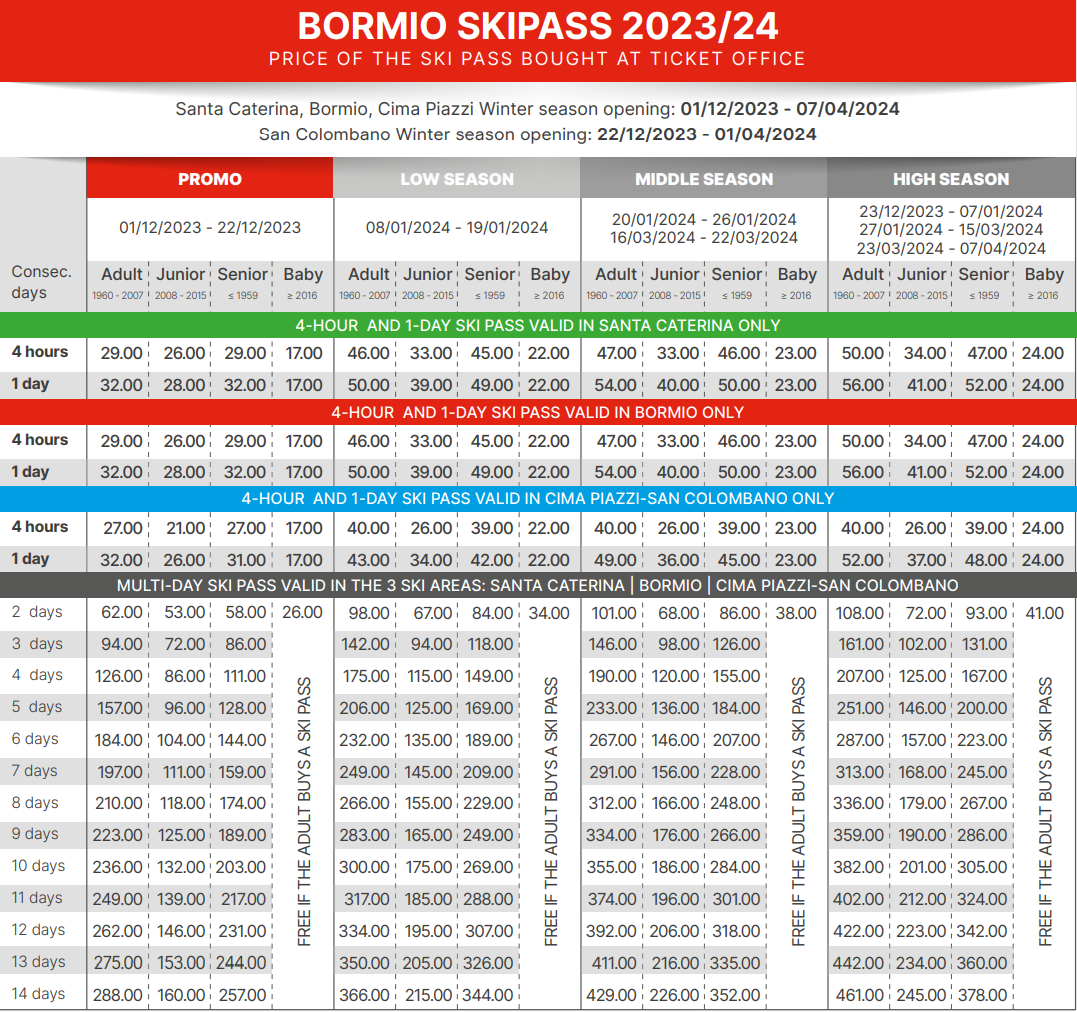
Task: Select the season date "01/12/2023 - 07/04/2024"
Action: click(790, 109)
